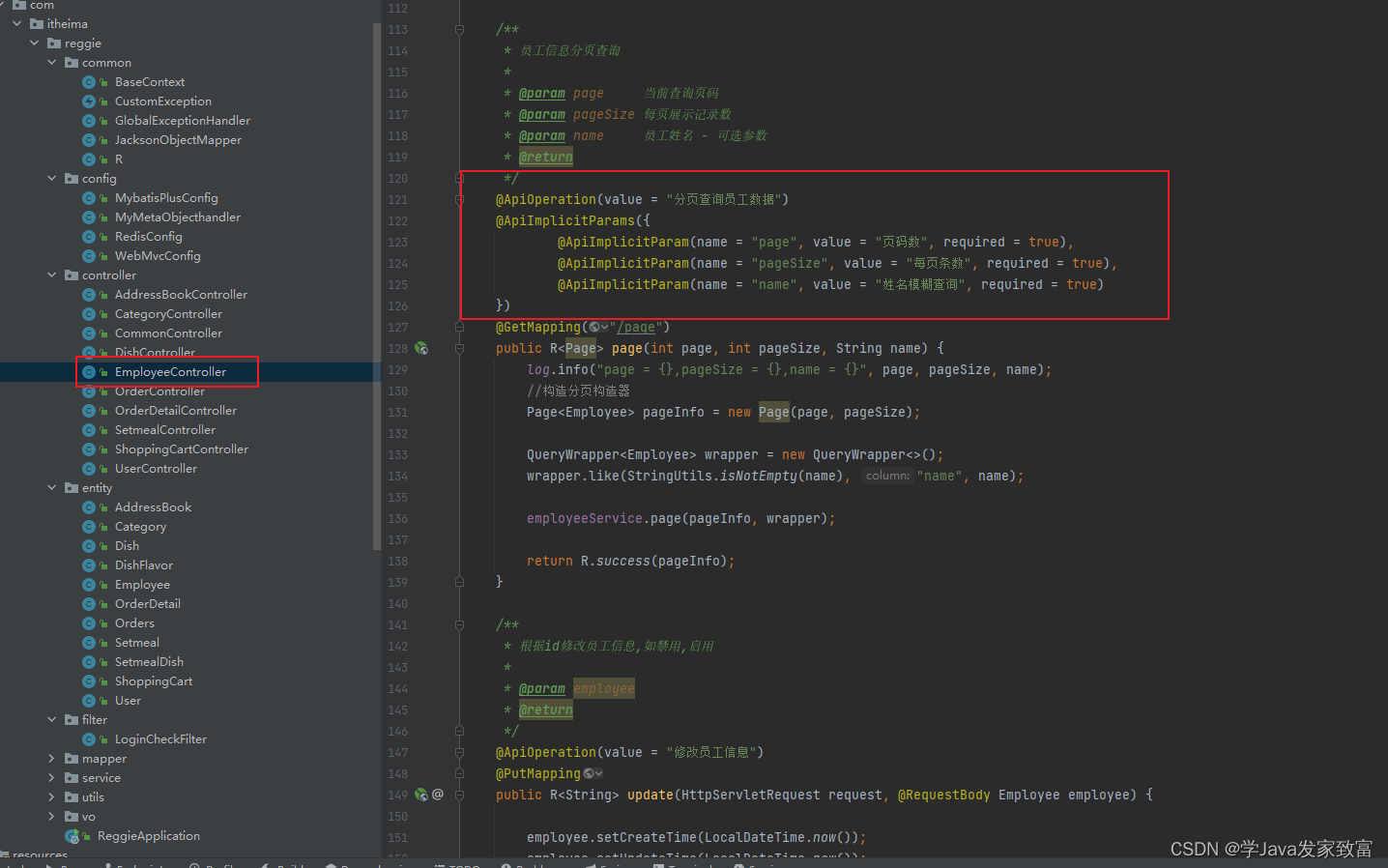Click the folder icon of the service package
The height and width of the screenshot is (868, 1388).
72,778
